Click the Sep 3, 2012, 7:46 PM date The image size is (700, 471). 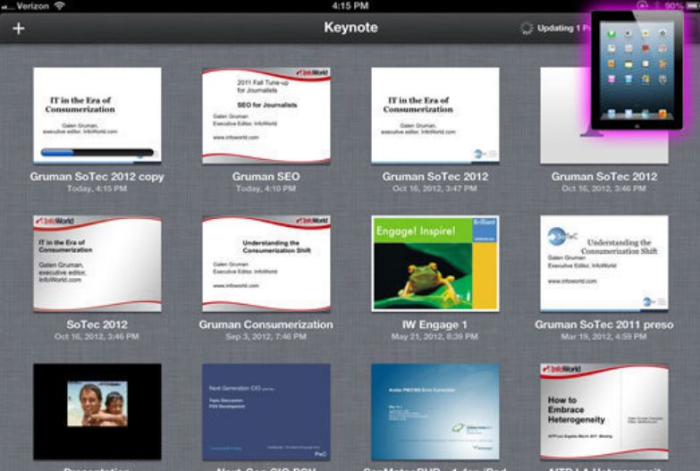tap(266, 337)
